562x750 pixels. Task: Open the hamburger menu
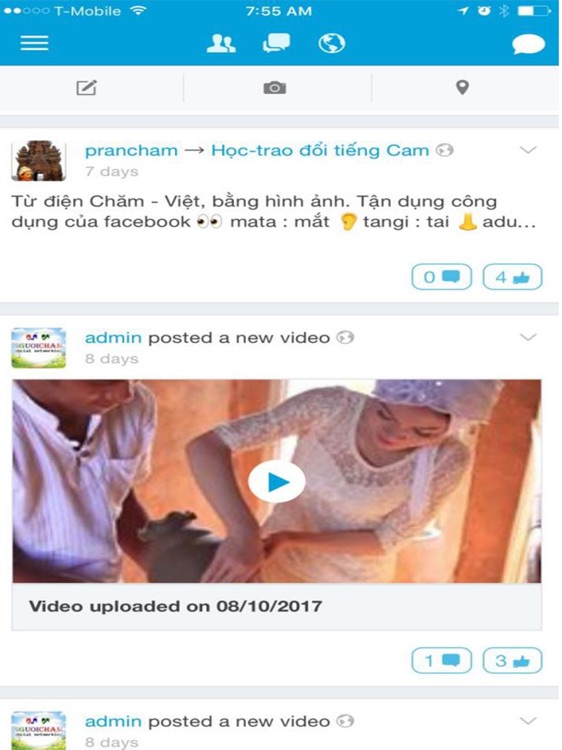point(34,43)
